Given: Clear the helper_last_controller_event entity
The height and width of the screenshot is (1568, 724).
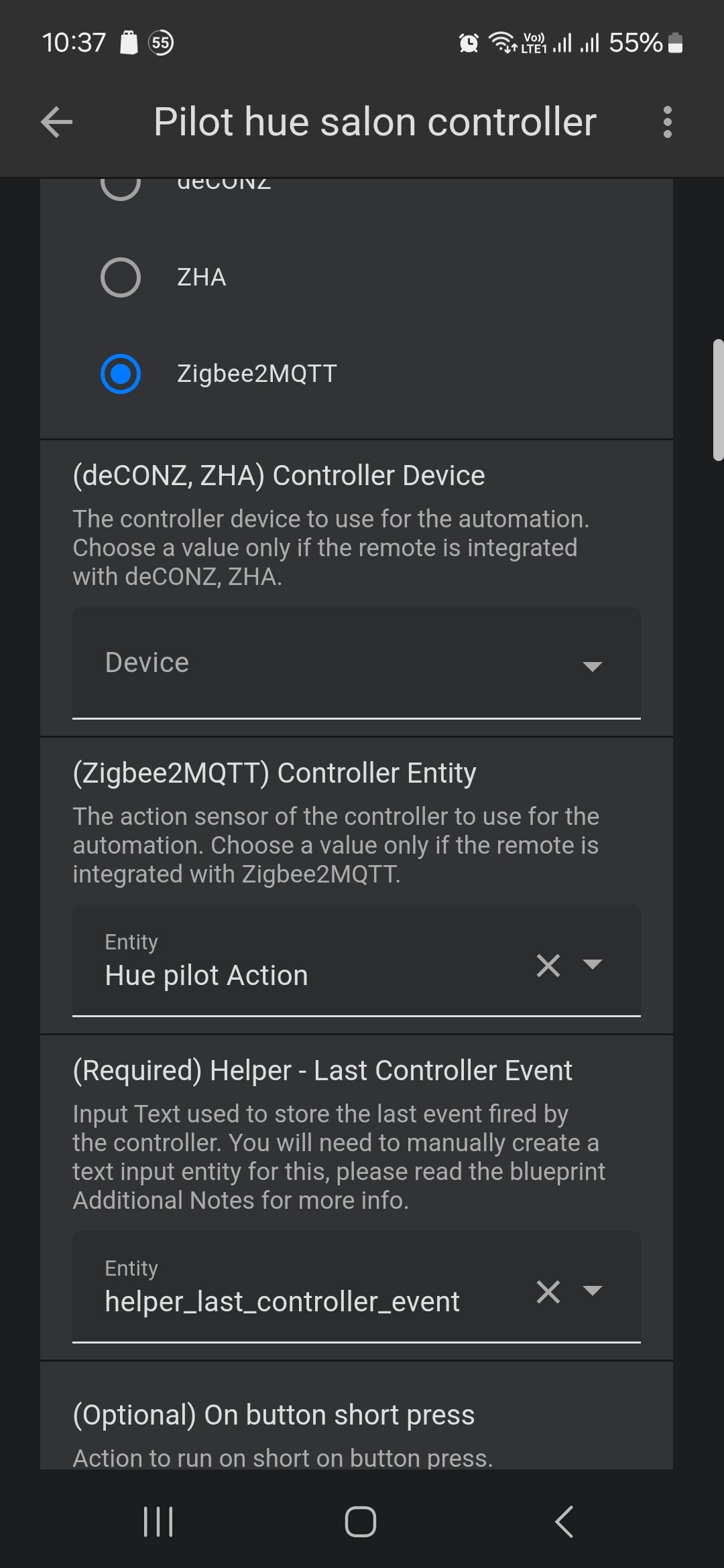Looking at the screenshot, I should point(548,1292).
